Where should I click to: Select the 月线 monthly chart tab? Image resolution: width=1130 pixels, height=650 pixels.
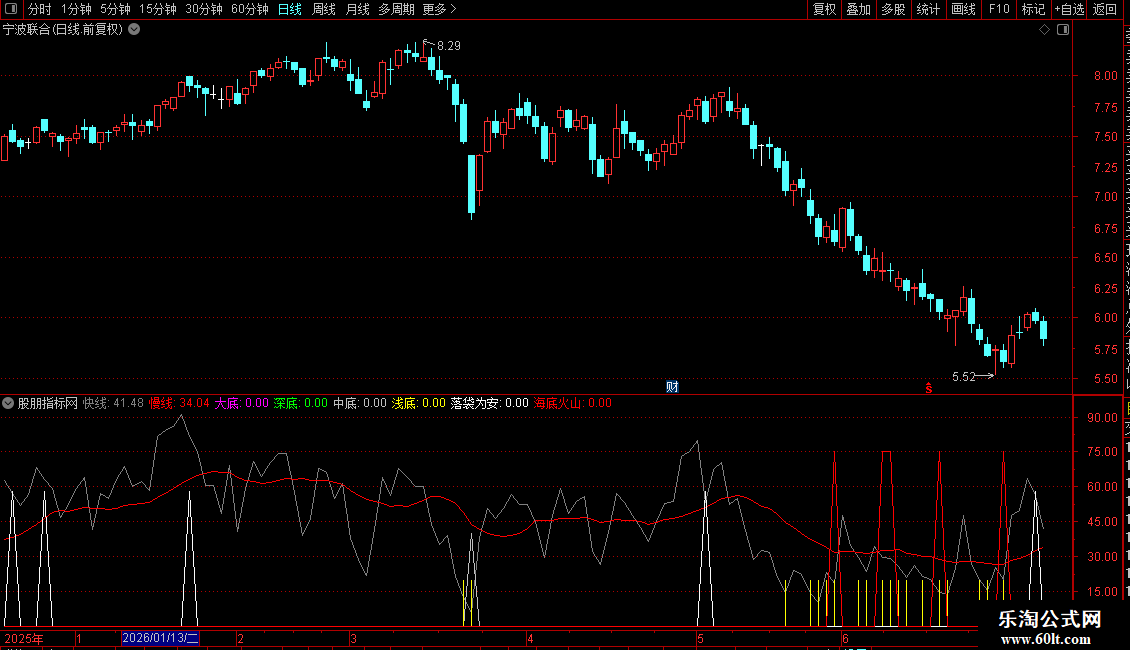click(357, 9)
